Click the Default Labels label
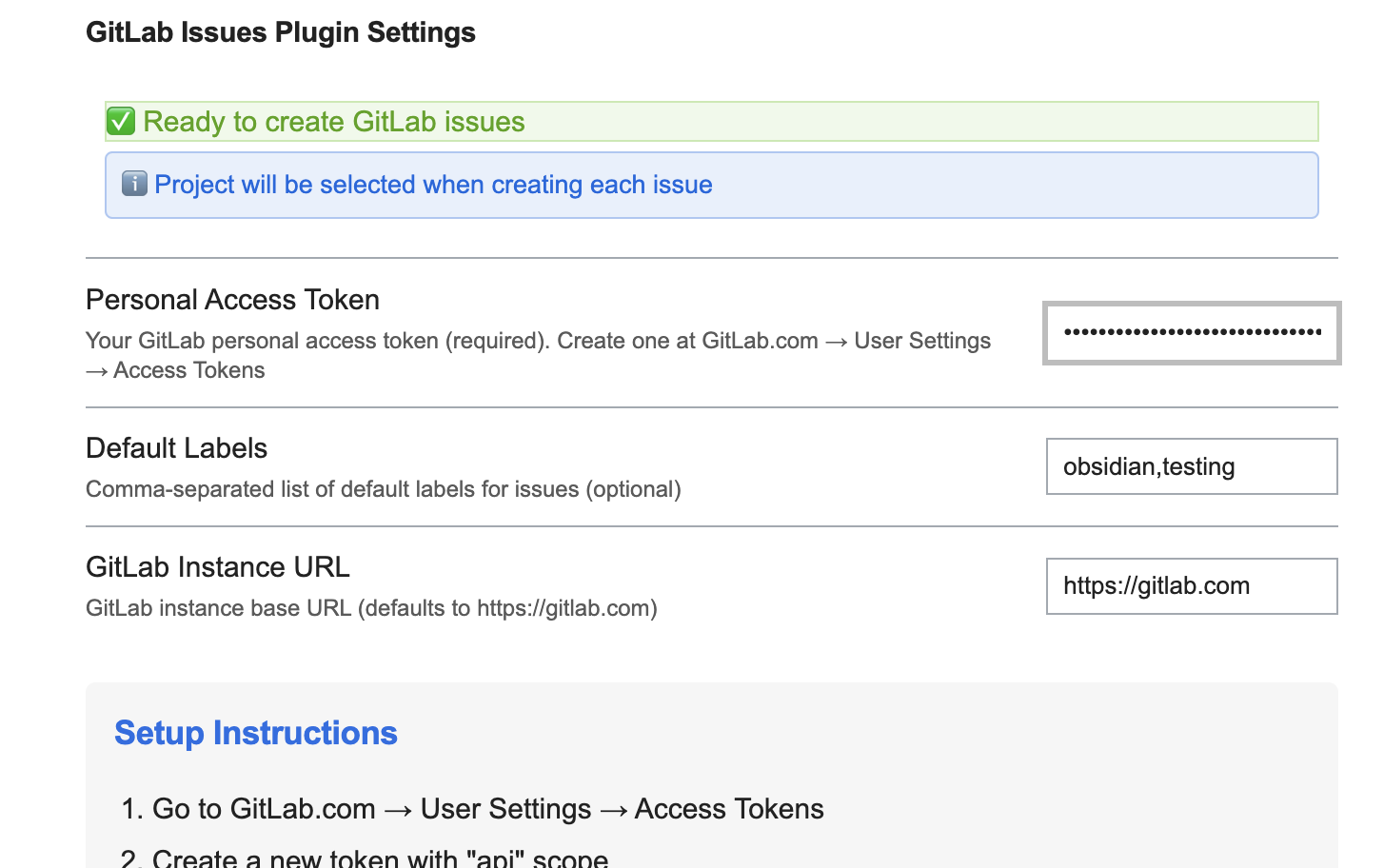The width and height of the screenshot is (1384, 868). click(x=176, y=447)
